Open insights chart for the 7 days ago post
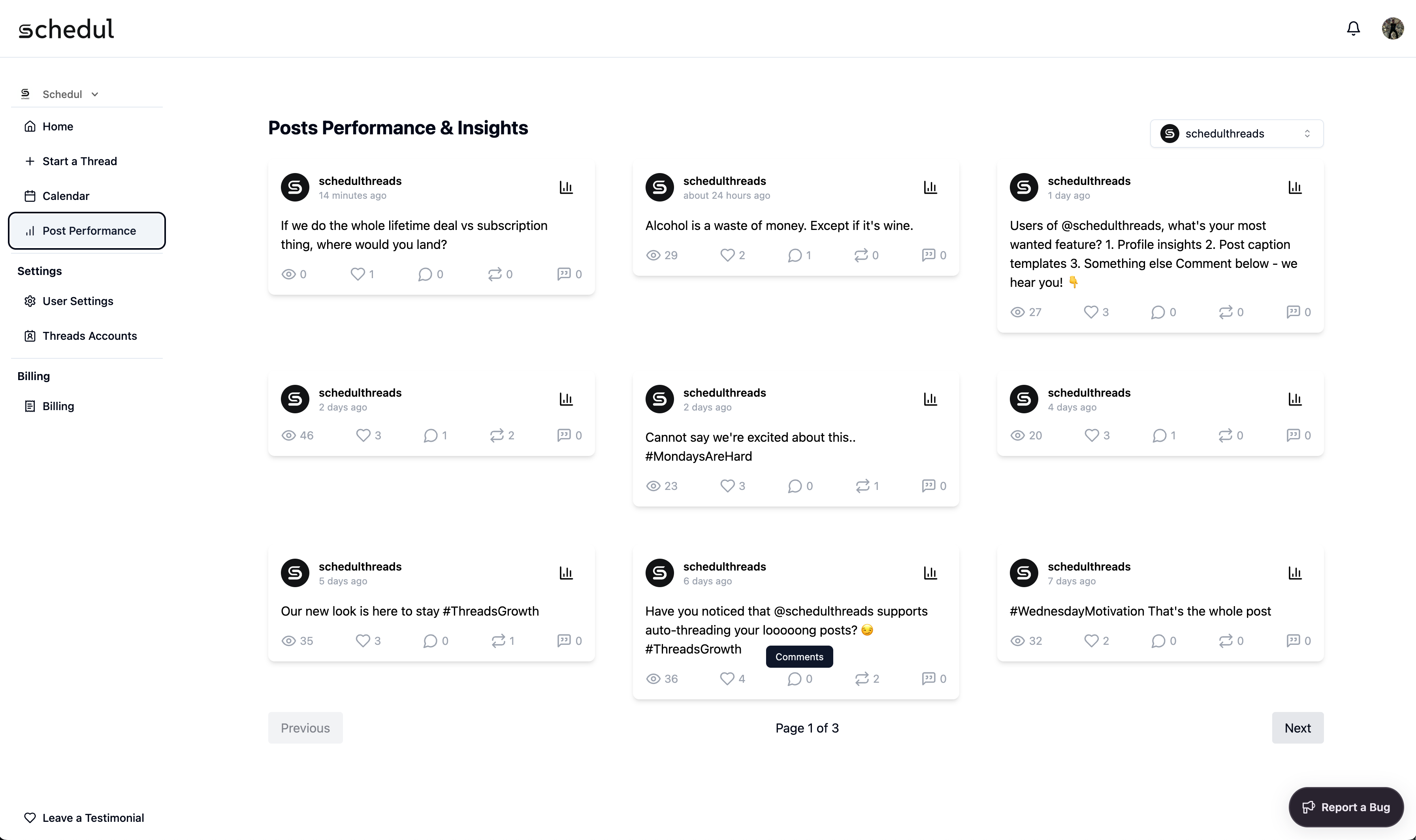This screenshot has height=840, width=1416. click(1295, 573)
